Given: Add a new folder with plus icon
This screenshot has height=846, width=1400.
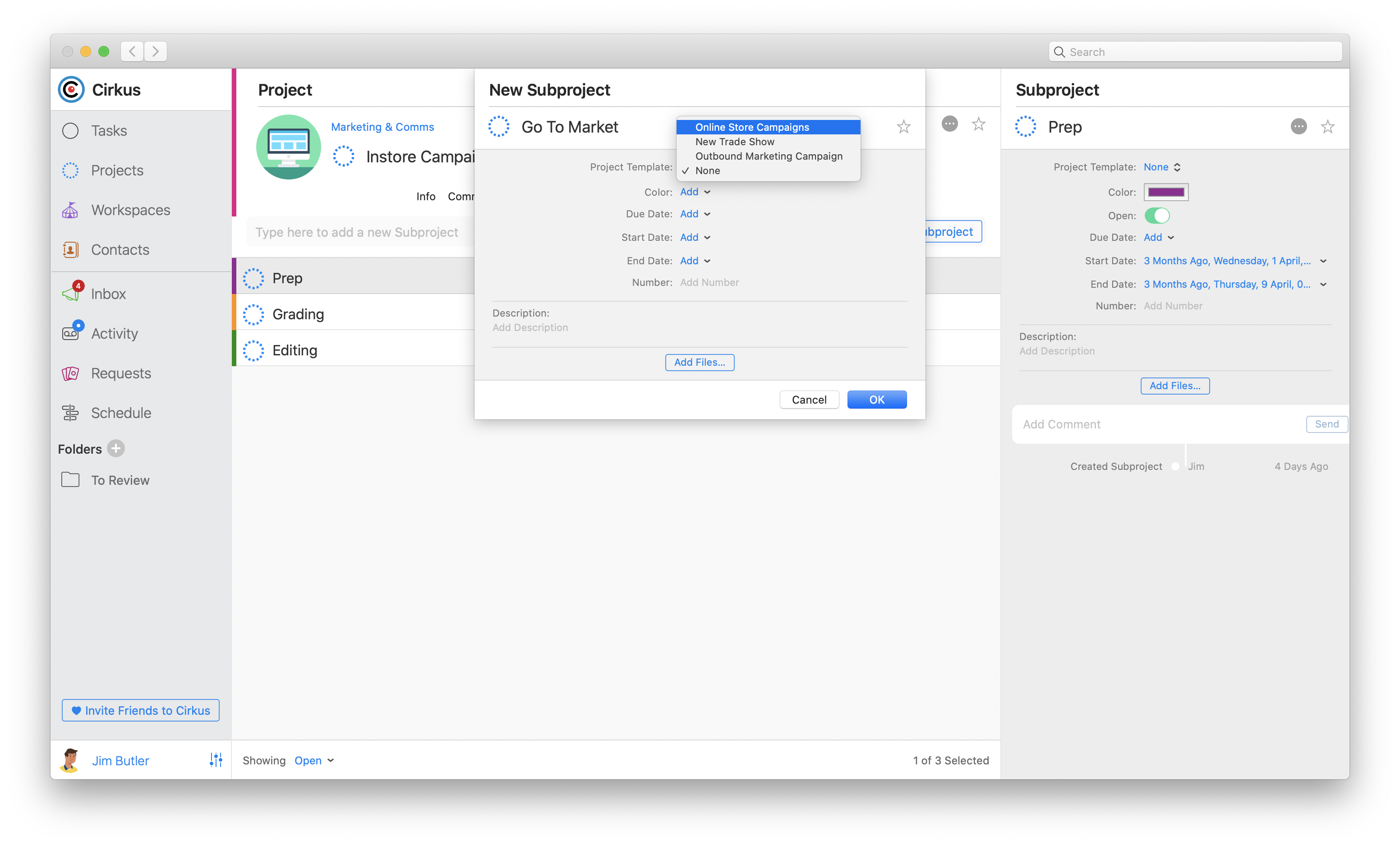Looking at the screenshot, I should (x=116, y=449).
